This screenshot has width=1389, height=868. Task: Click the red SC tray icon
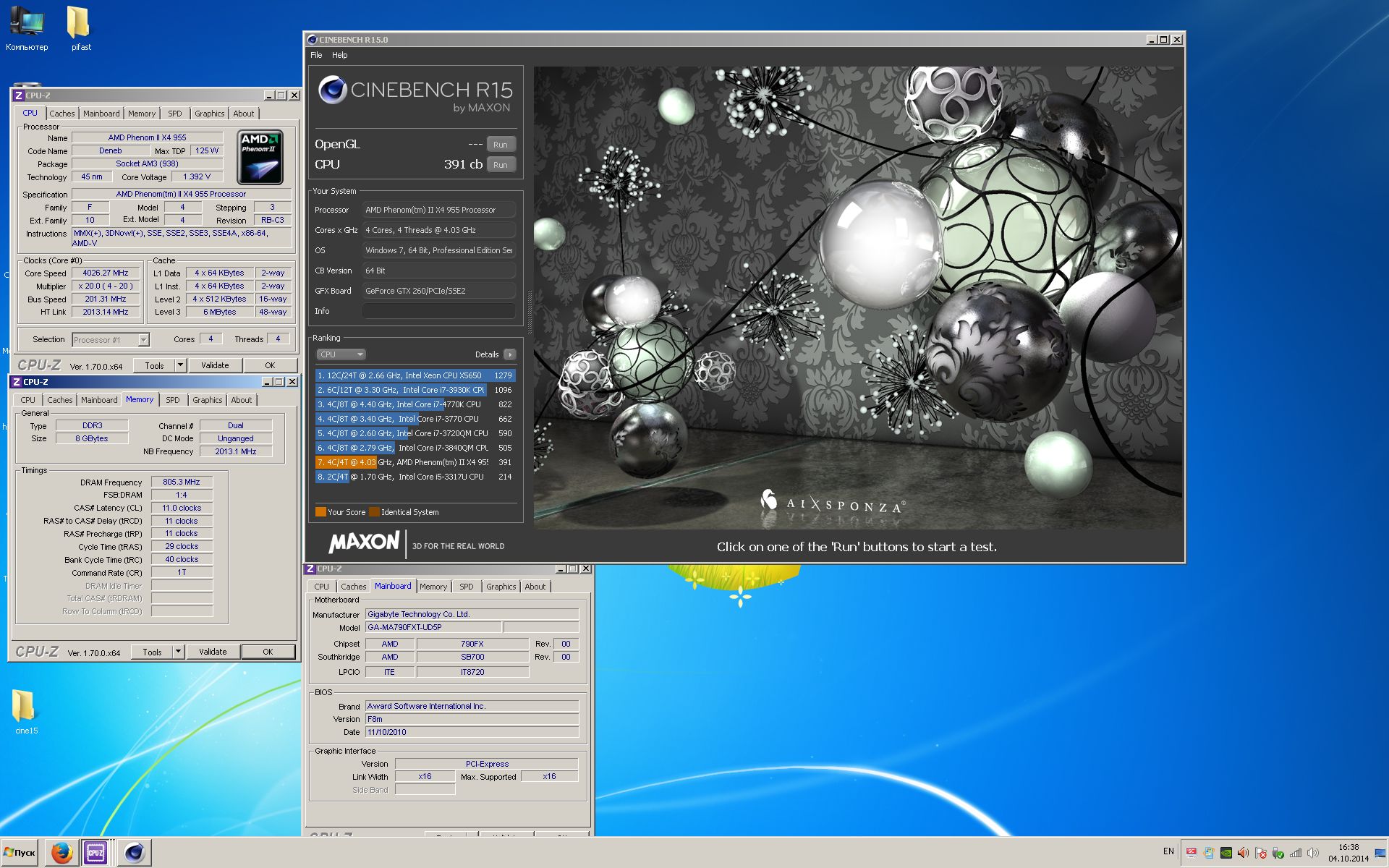pyautogui.click(x=1192, y=853)
